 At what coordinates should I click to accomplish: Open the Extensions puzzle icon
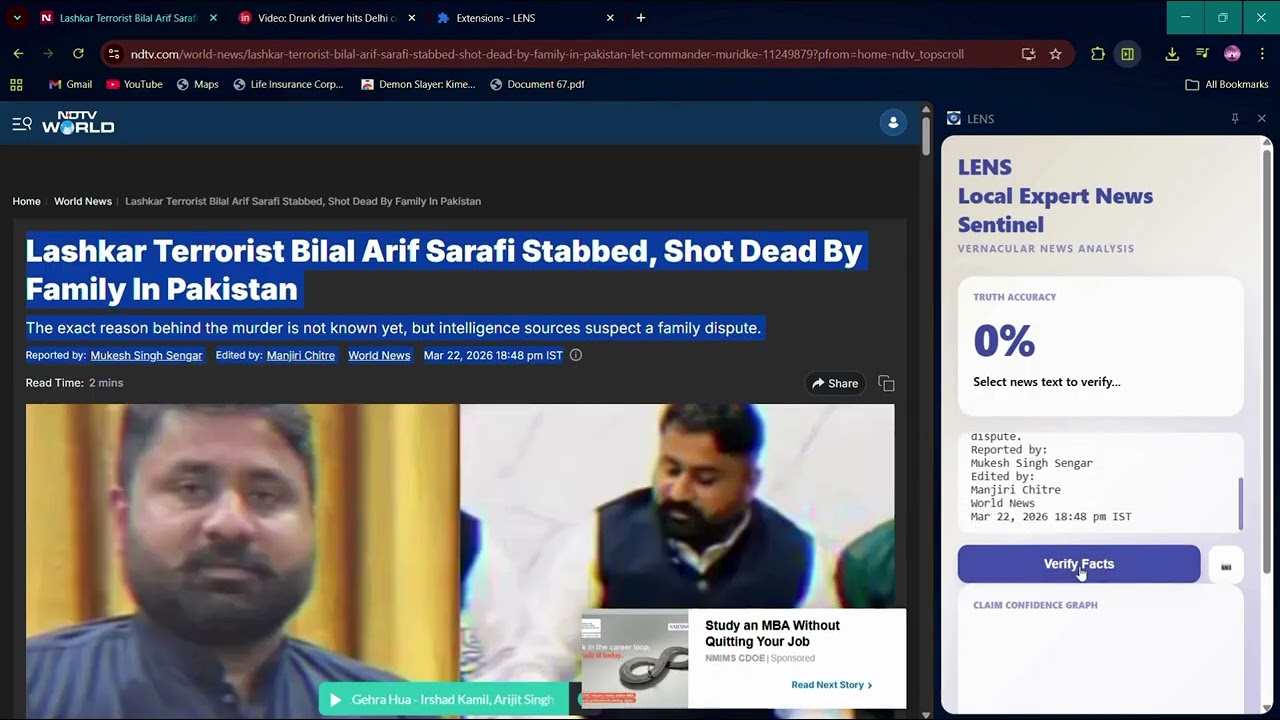click(1098, 54)
